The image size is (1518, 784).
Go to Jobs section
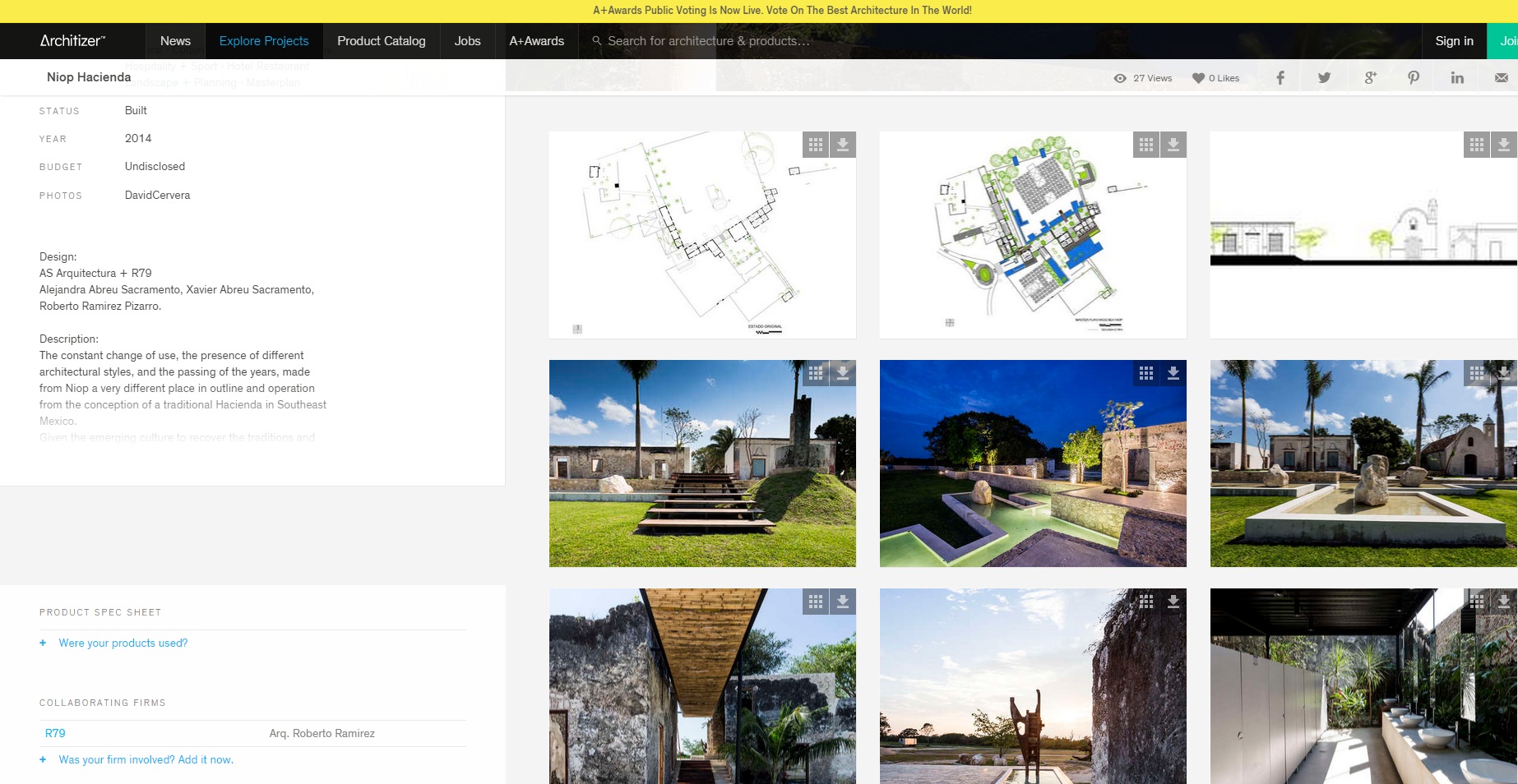467,40
